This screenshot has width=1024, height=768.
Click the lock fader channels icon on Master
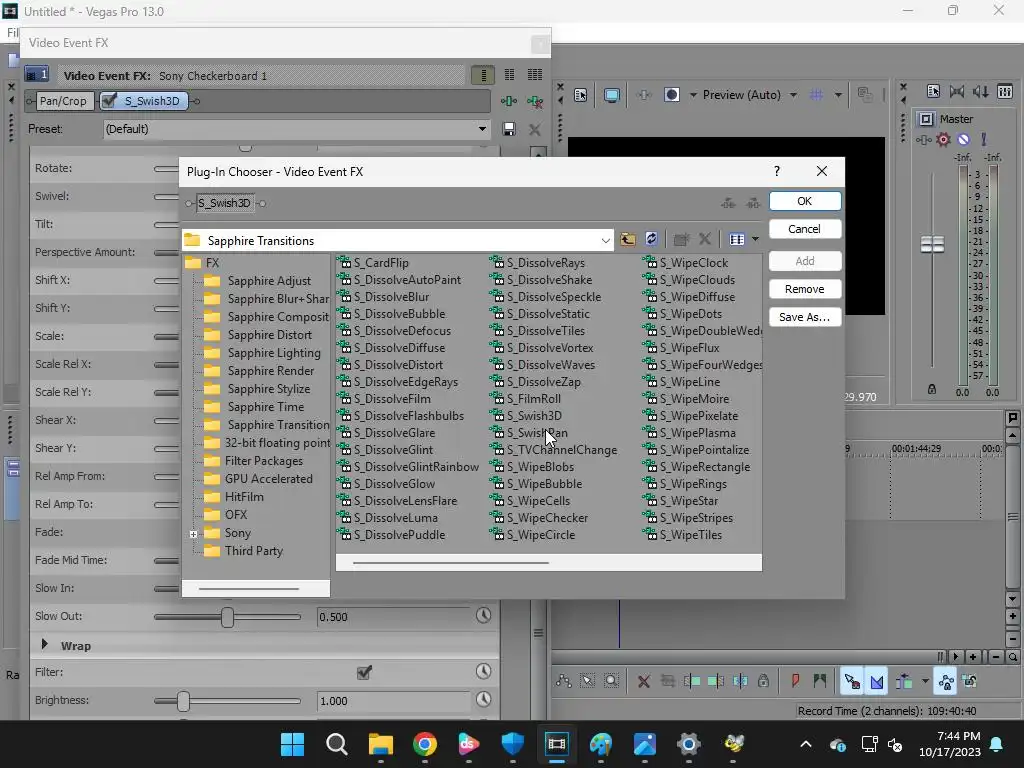932,389
